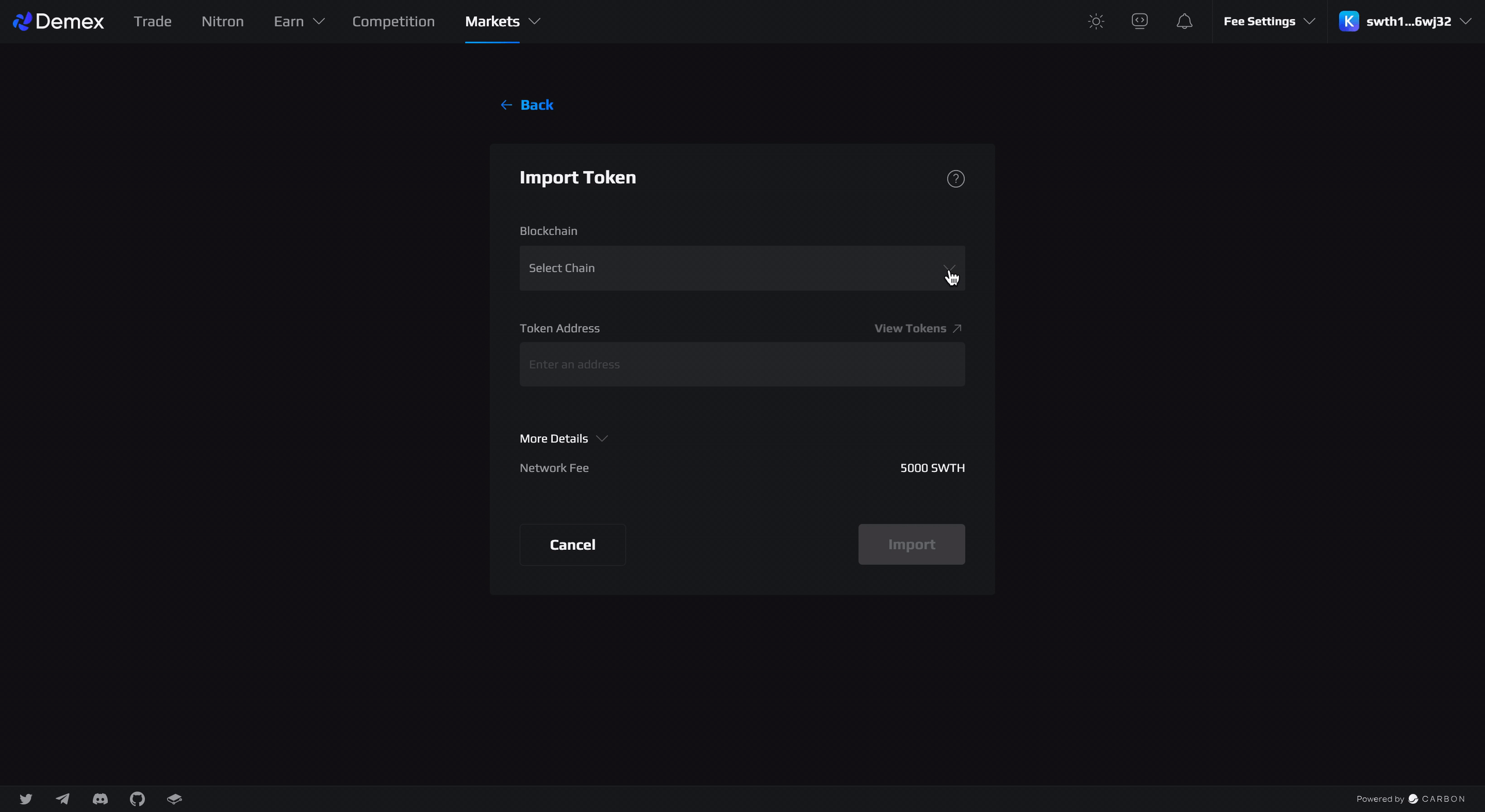This screenshot has height=812, width=1485.
Task: Click the K wallet avatar icon
Action: coord(1349,21)
